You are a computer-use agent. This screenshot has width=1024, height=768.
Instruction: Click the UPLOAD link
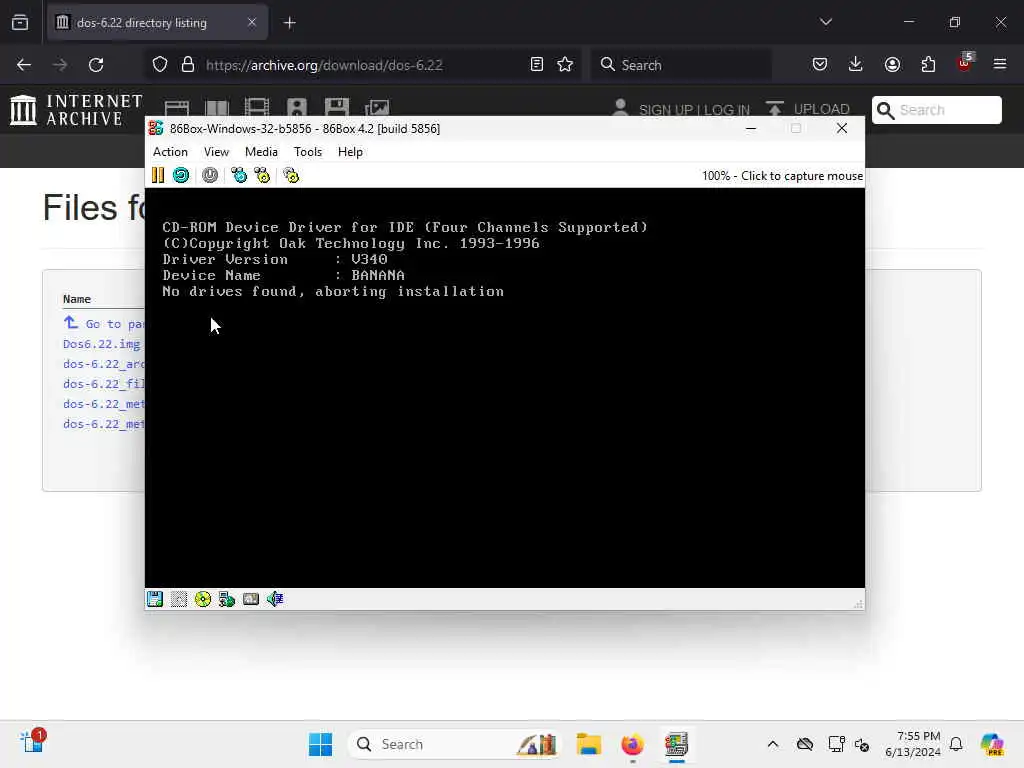[x=822, y=109]
